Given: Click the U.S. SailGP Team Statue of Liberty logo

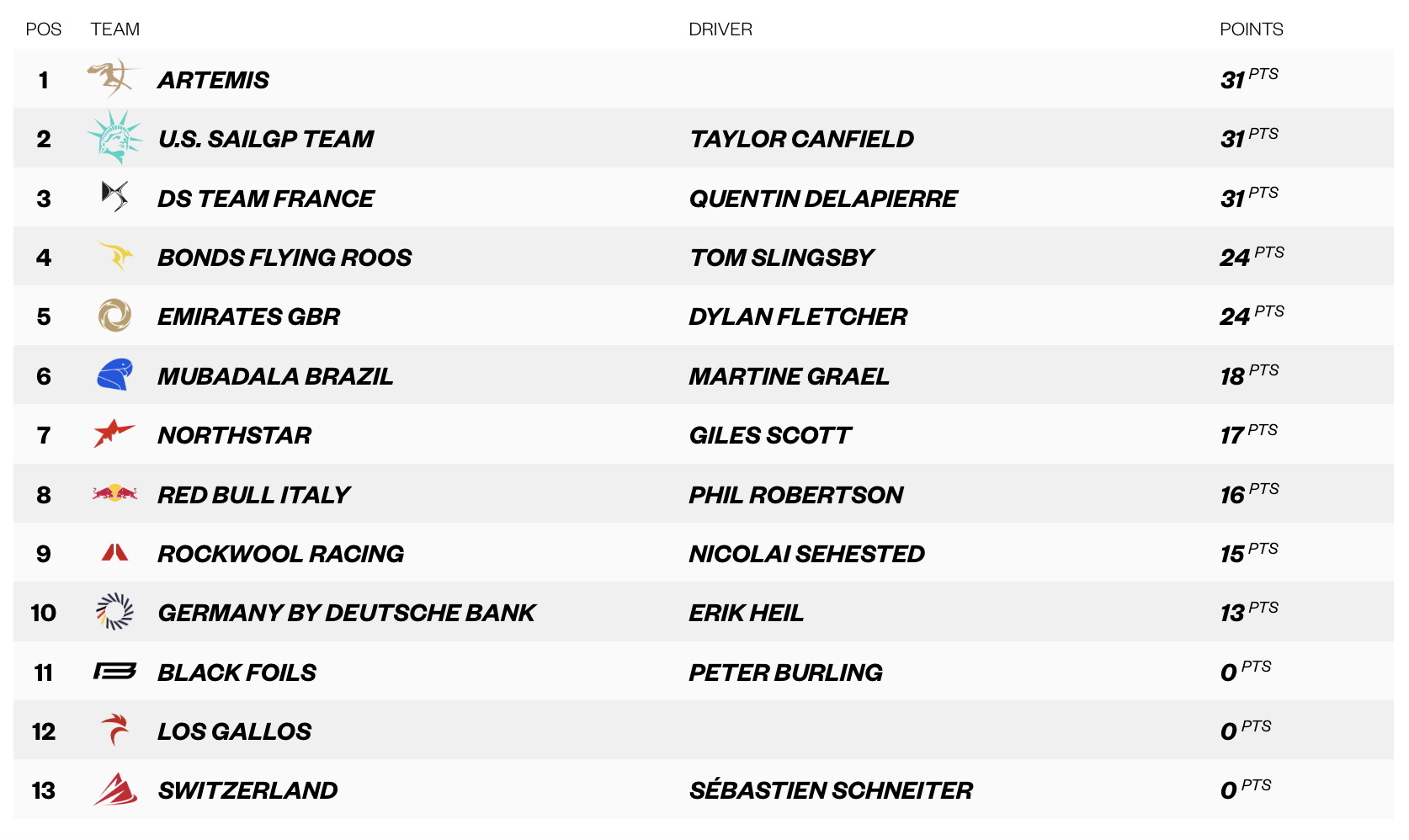Looking at the screenshot, I should [114, 137].
